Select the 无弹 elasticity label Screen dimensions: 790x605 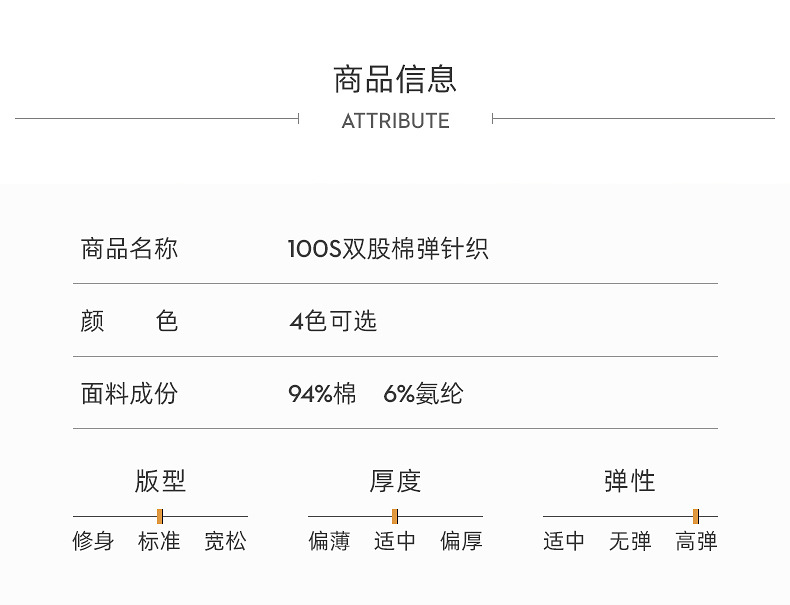coord(630,542)
